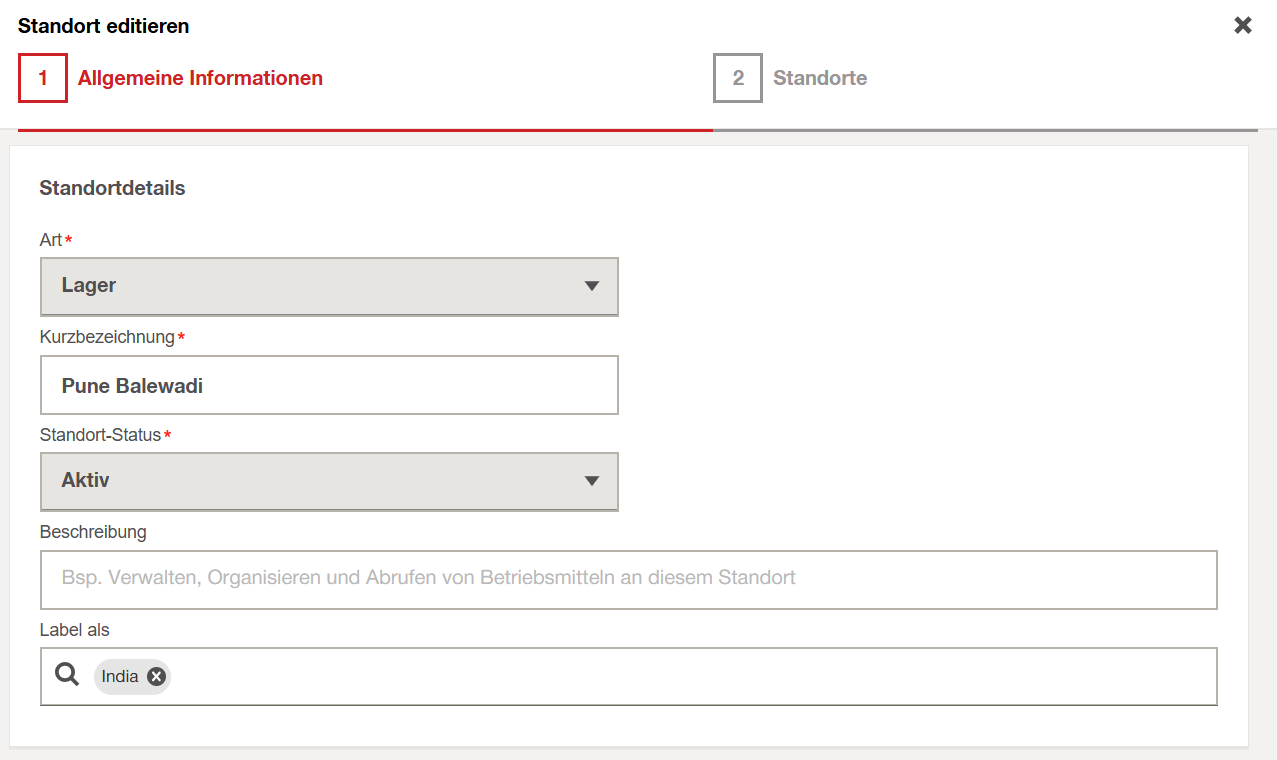Screen dimensions: 1277x760
Task: Close the Standort editieren dialog
Action: tap(1243, 26)
